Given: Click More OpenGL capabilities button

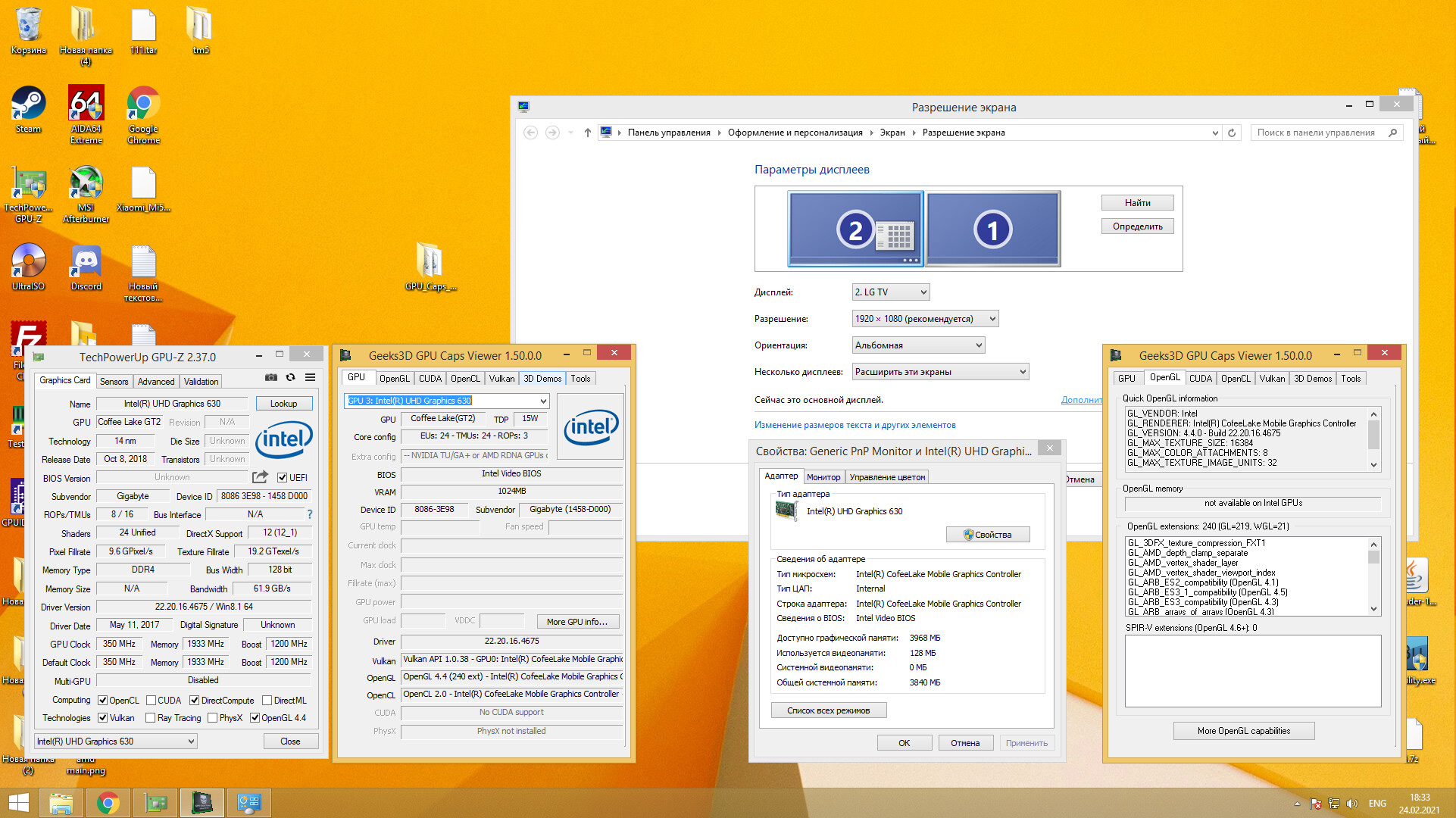Looking at the screenshot, I should 1244,731.
